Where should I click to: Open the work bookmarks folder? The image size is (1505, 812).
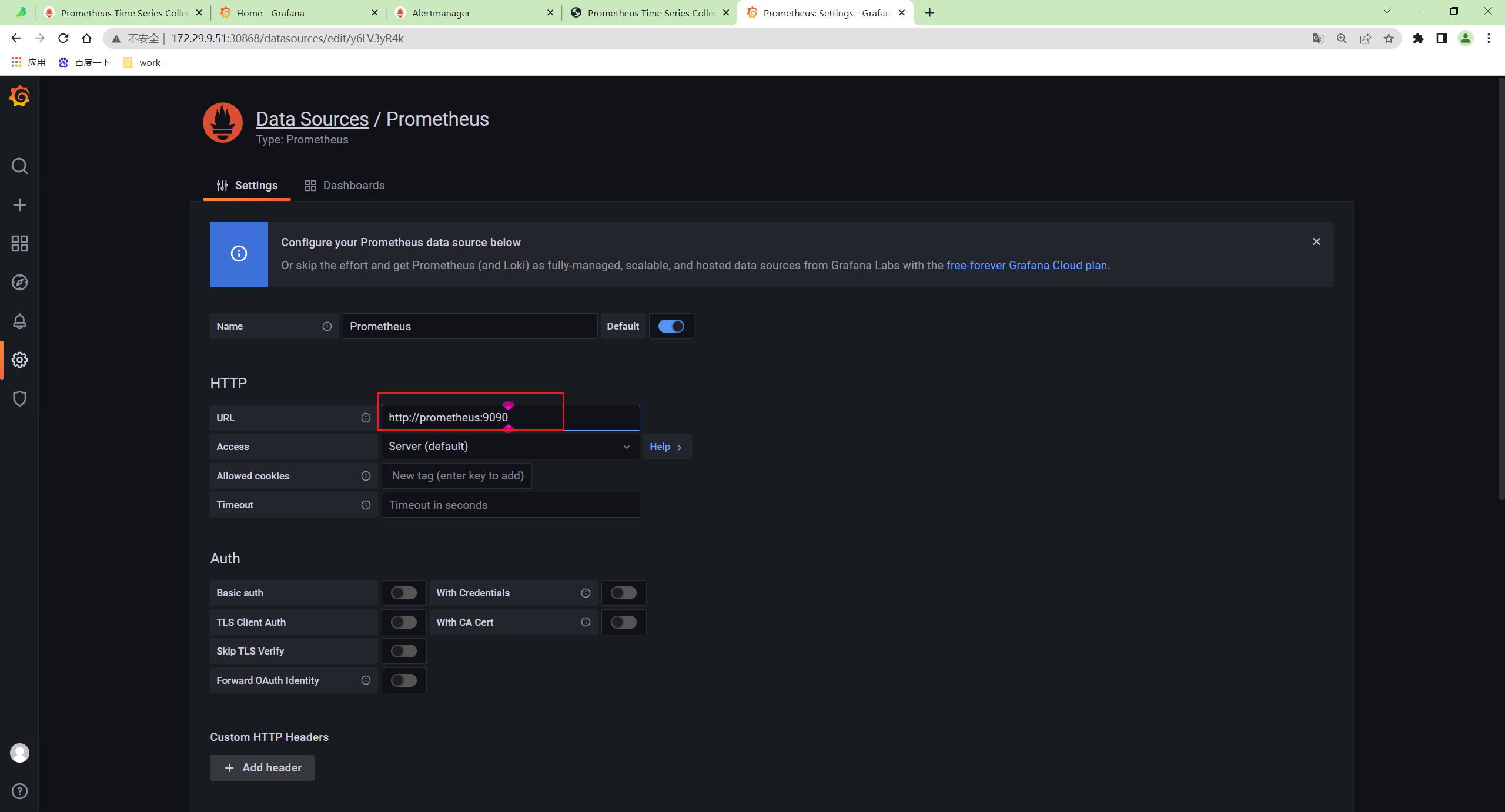tap(142, 62)
